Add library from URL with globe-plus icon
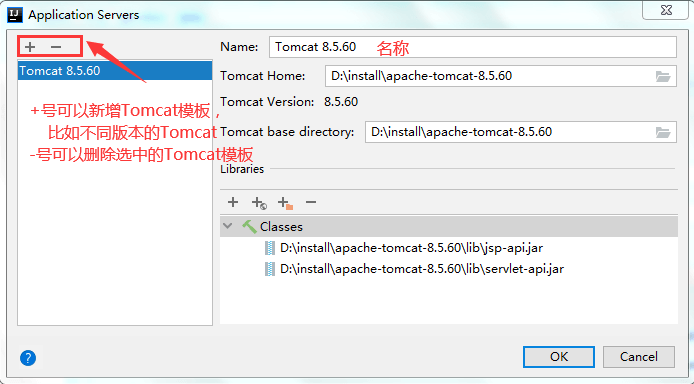 pyautogui.click(x=259, y=203)
